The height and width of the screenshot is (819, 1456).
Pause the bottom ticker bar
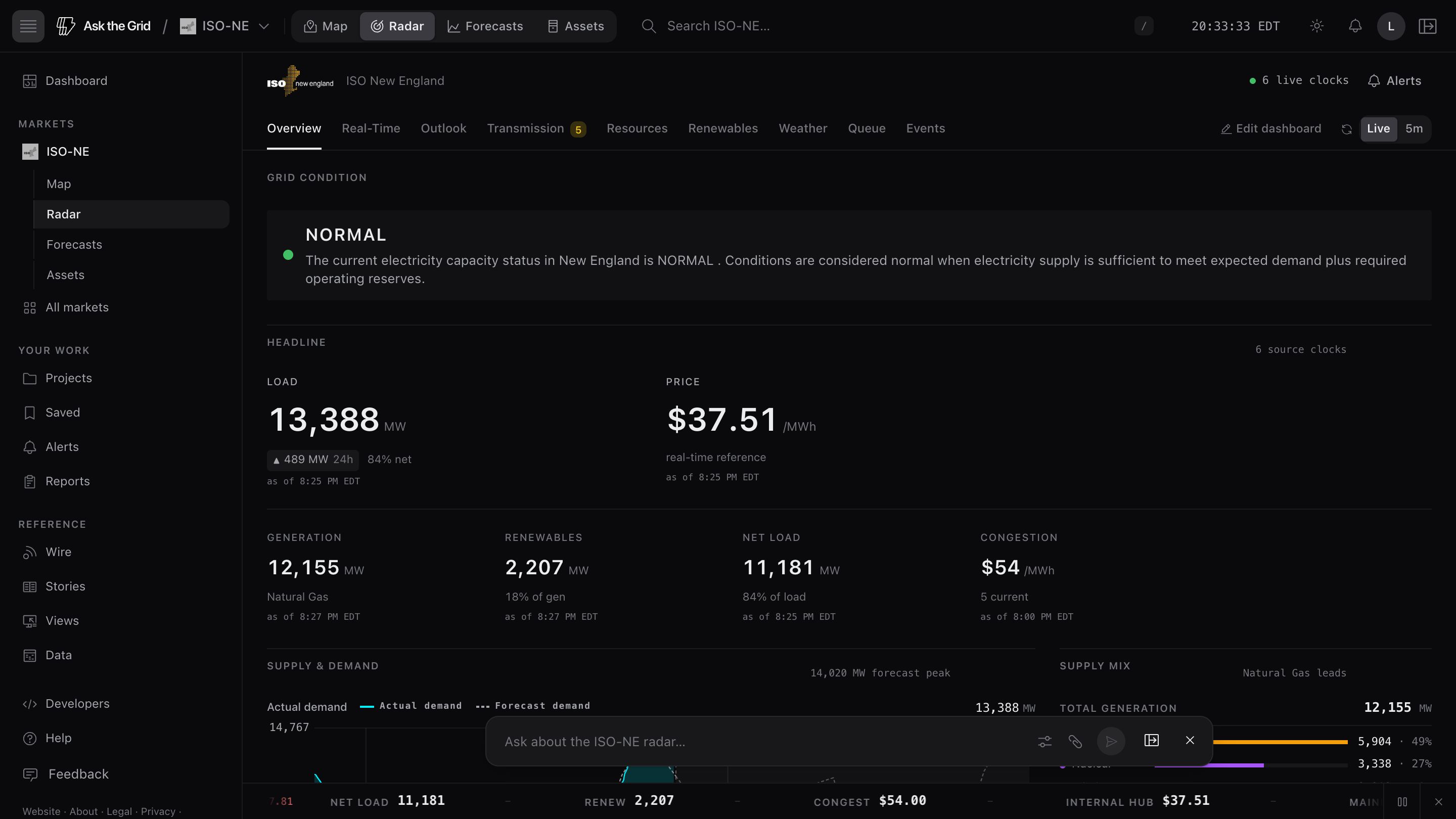click(x=1402, y=802)
